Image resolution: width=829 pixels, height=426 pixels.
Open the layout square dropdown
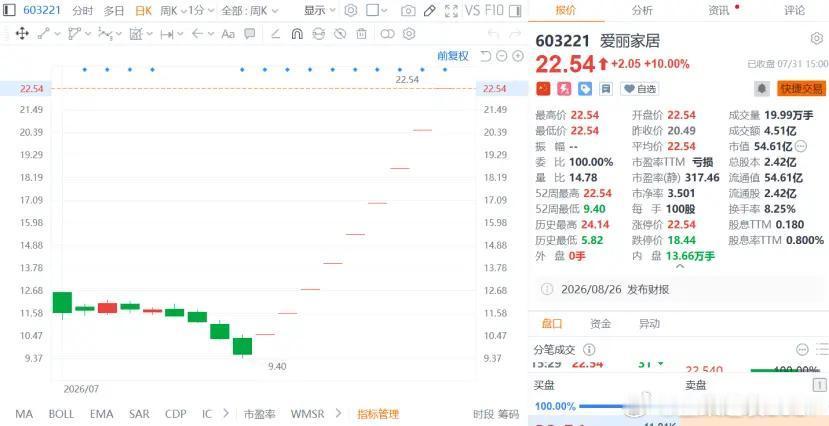[377, 11]
